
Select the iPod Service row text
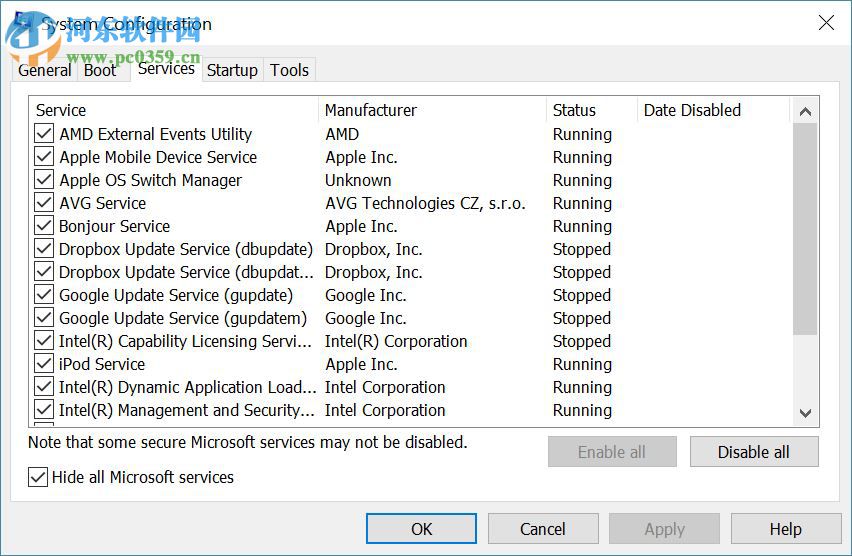point(102,364)
